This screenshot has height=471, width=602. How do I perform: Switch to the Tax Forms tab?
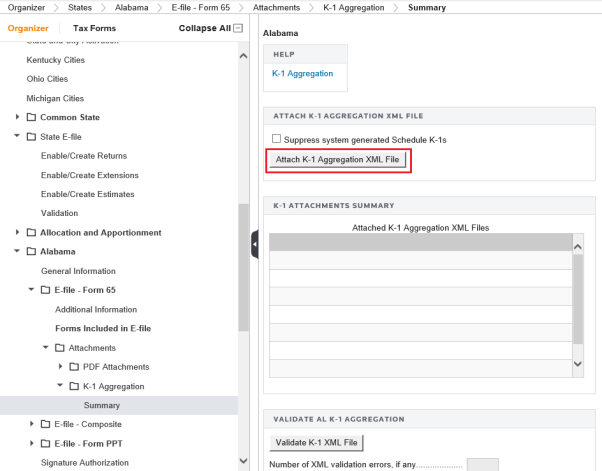pos(95,28)
